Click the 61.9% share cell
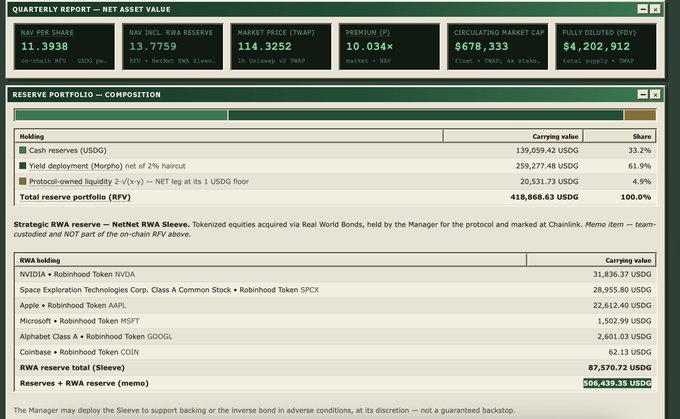Screen dimensions: 680x419 click(x=640, y=166)
